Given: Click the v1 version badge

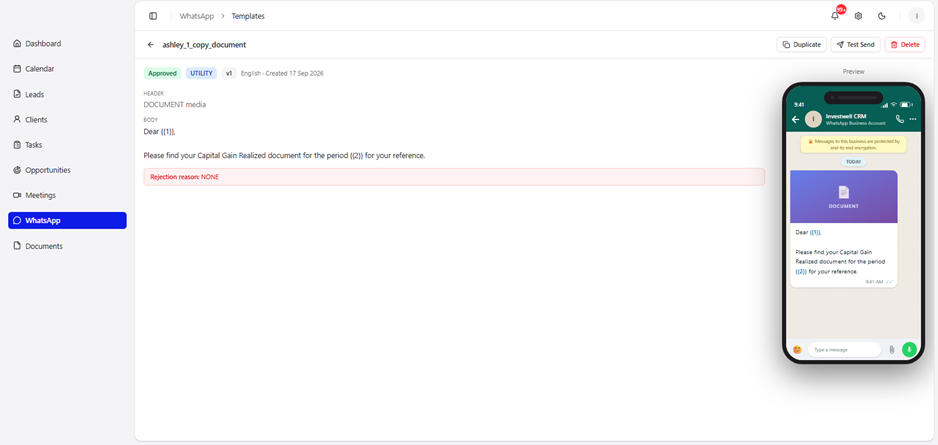Looking at the screenshot, I should 229,73.
